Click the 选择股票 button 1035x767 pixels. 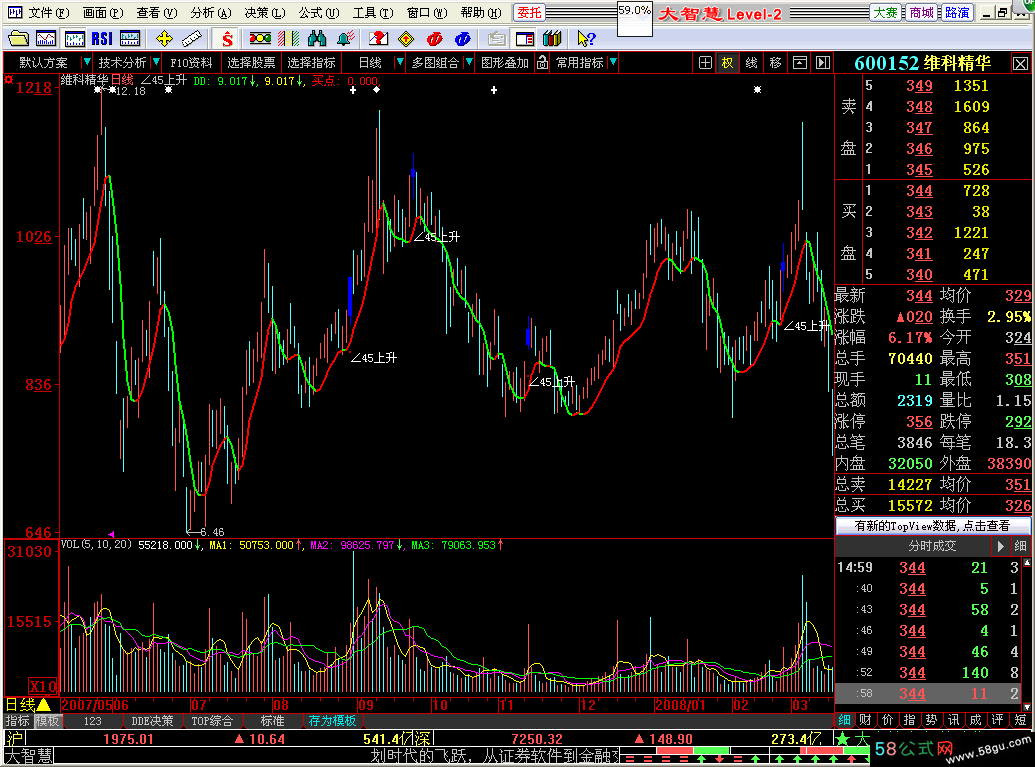click(x=251, y=62)
